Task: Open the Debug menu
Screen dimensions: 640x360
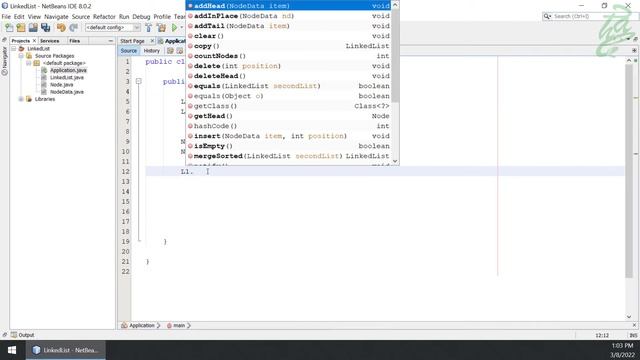Action: pos(141,17)
